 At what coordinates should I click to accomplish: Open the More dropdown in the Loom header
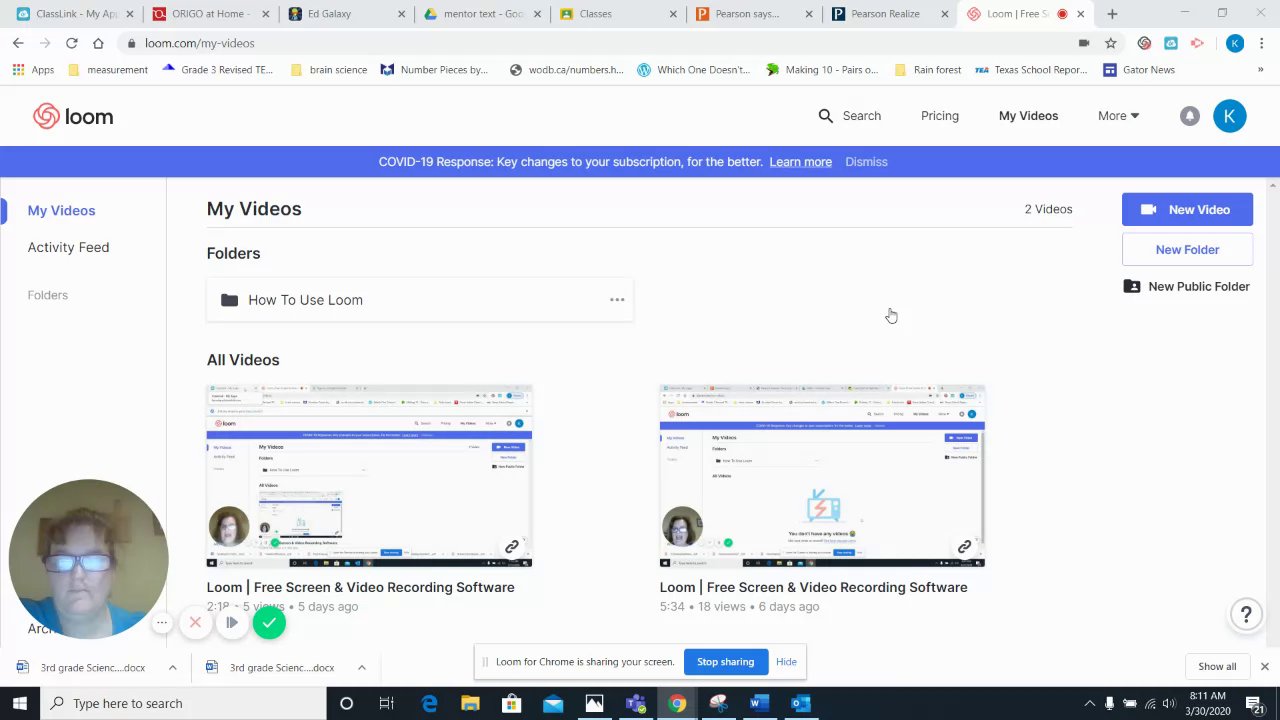(1118, 116)
